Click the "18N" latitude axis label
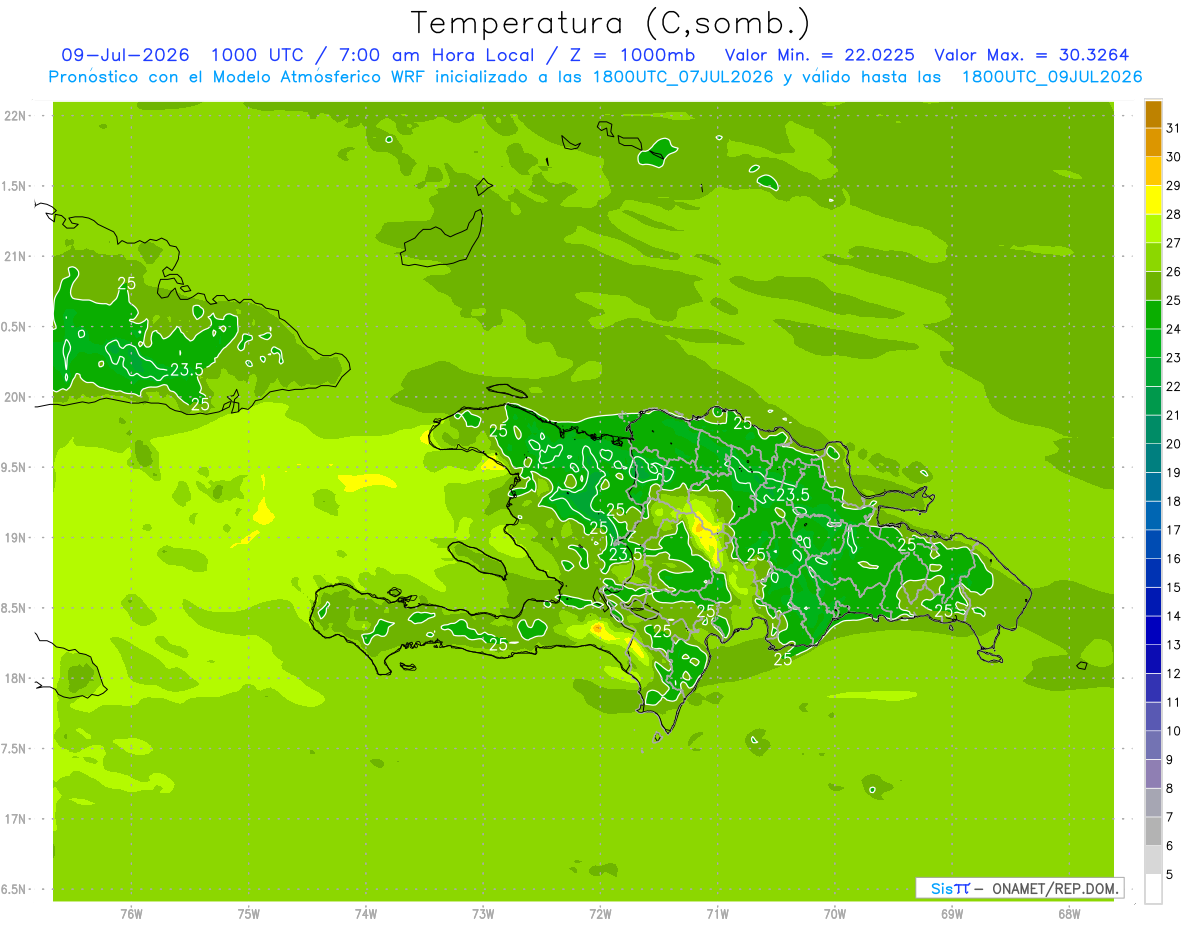The image size is (1200, 927). [15, 679]
